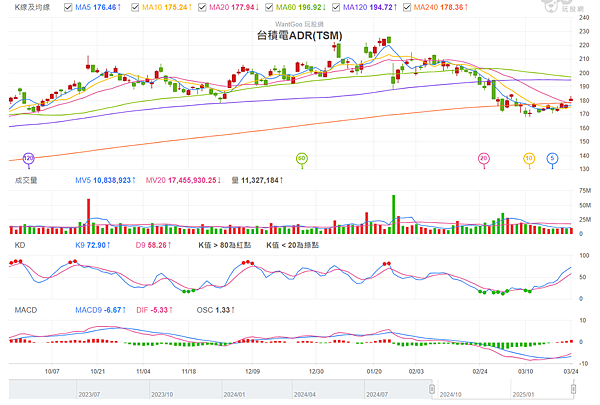The height and width of the screenshot is (405, 600).
Task: Click the DIF -5.33 value label
Action: click(x=154, y=310)
